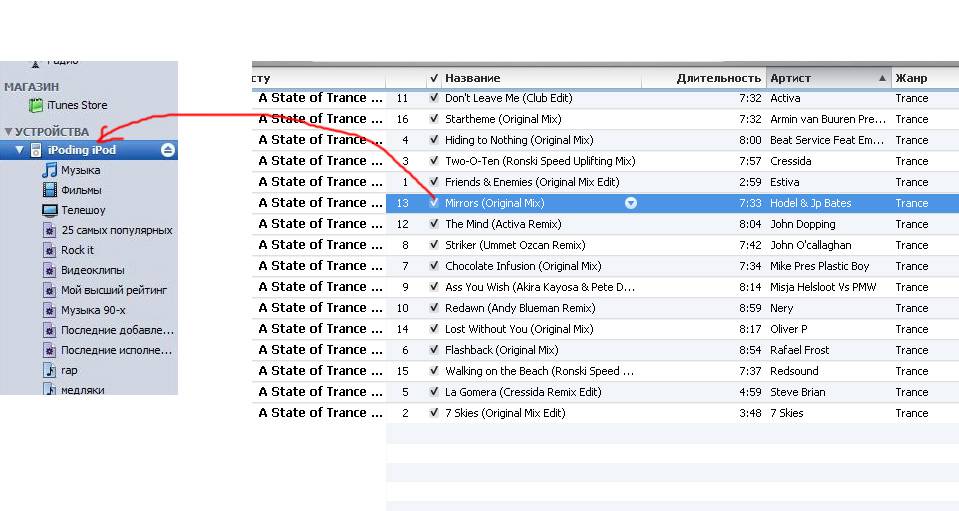Screen dimensions: 959x511
Task: Uncheck Friends & Enemies track
Action: 434,182
